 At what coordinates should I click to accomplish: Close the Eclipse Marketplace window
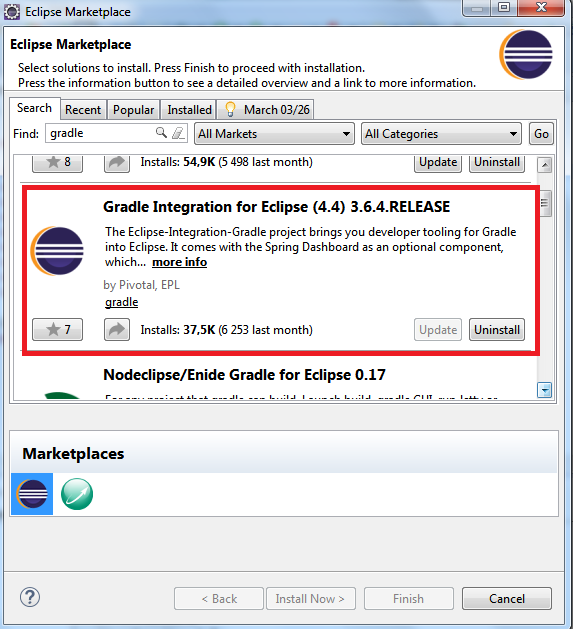(541, 7)
